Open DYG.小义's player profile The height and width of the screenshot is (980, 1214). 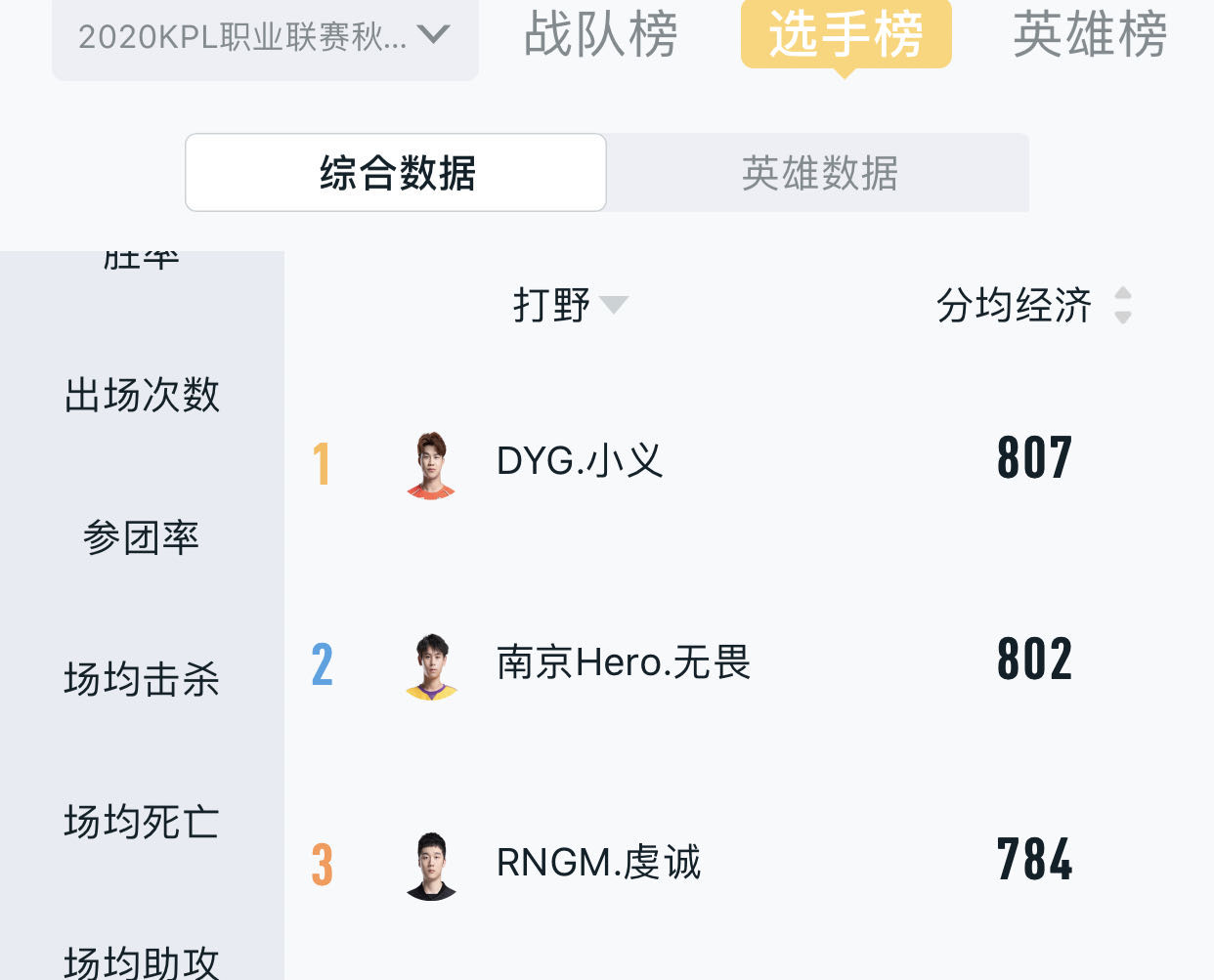tap(581, 462)
